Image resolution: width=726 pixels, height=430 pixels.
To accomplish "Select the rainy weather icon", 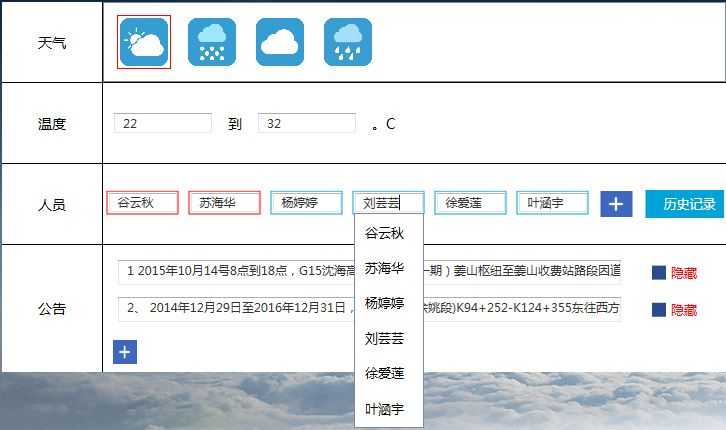I will click(x=348, y=43).
